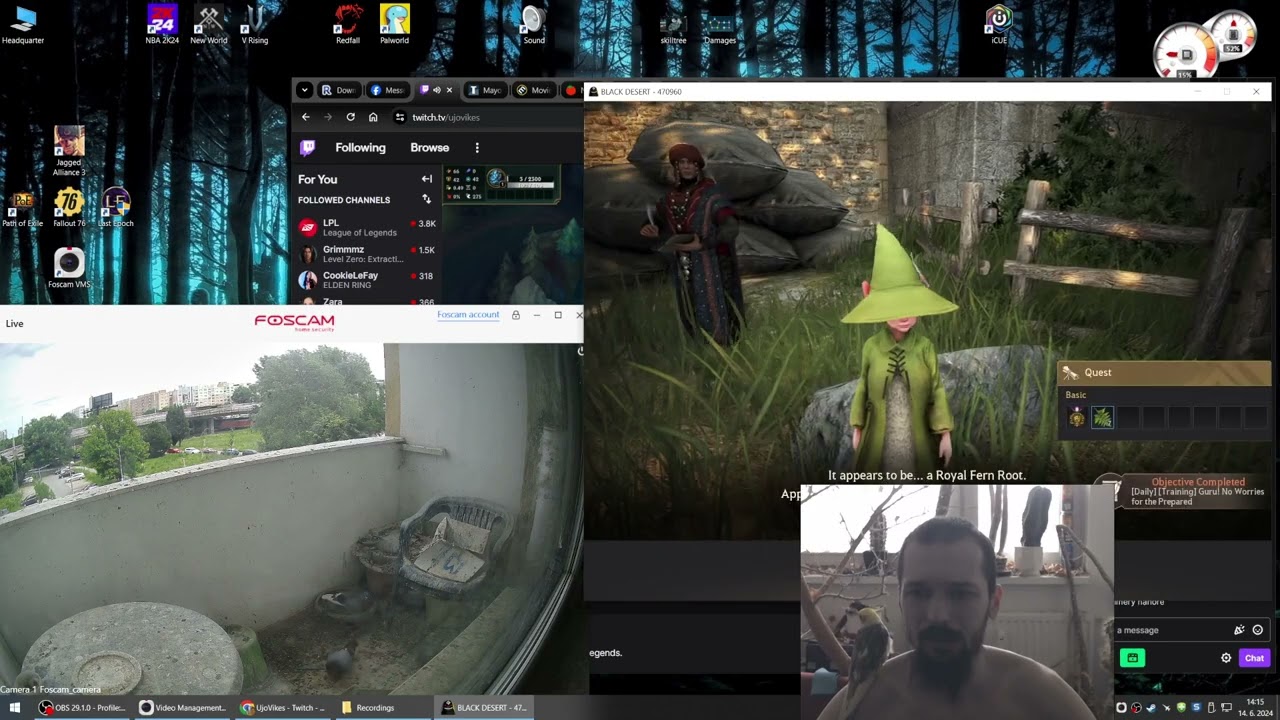The width and height of the screenshot is (1280, 720).
Task: Open the CookieLeFay channel in sidebar
Action: (x=367, y=280)
